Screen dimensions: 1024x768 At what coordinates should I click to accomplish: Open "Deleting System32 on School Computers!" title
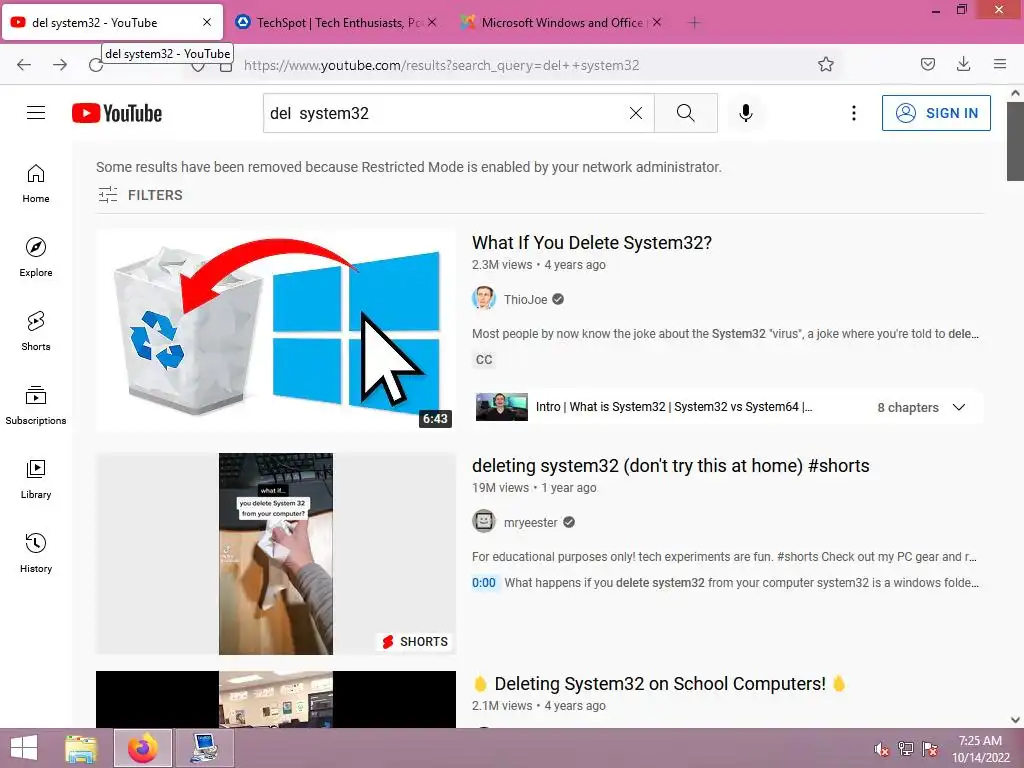click(x=660, y=684)
